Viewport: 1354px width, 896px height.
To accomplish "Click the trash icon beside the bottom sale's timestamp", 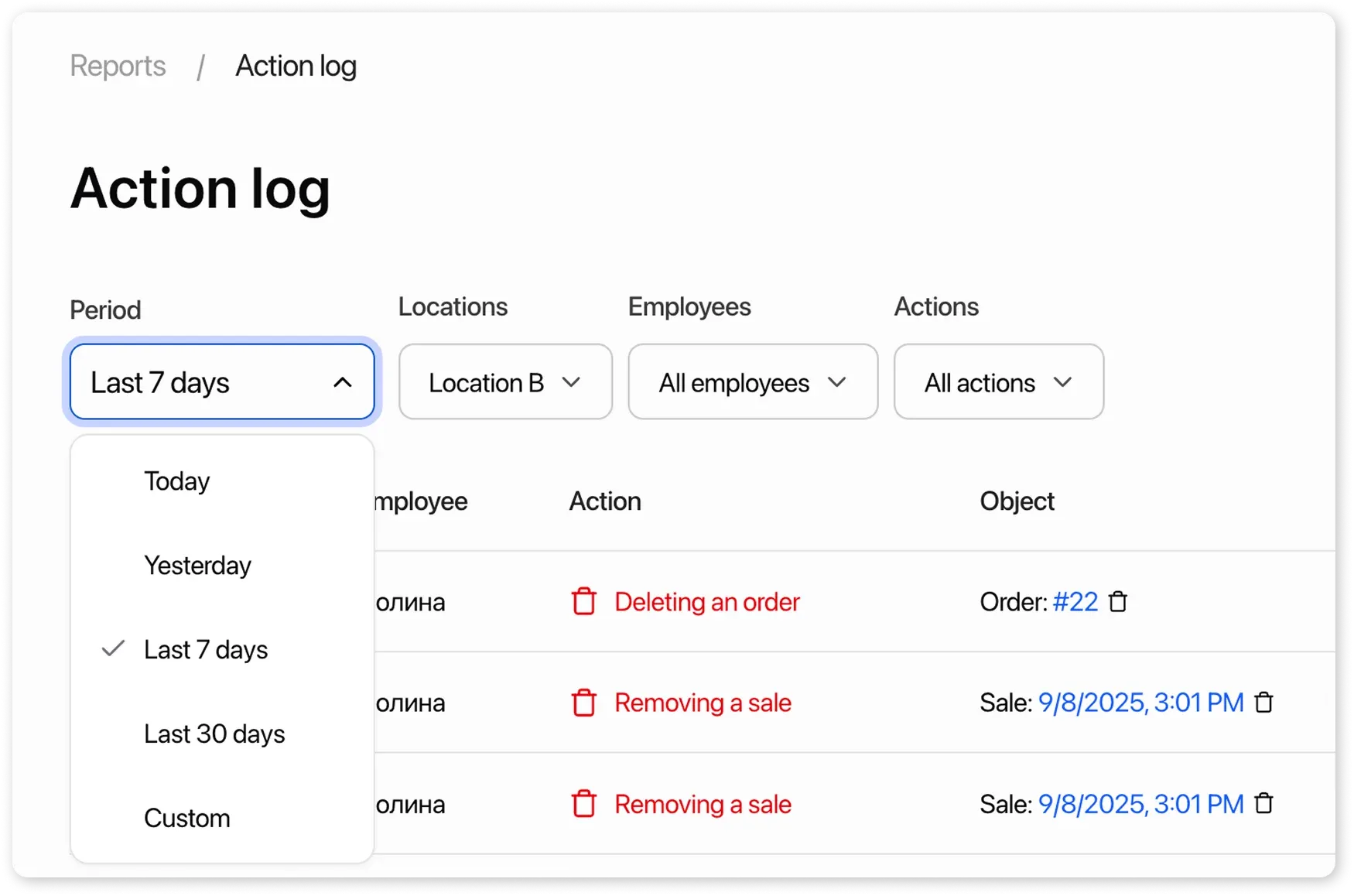I will 1264,804.
